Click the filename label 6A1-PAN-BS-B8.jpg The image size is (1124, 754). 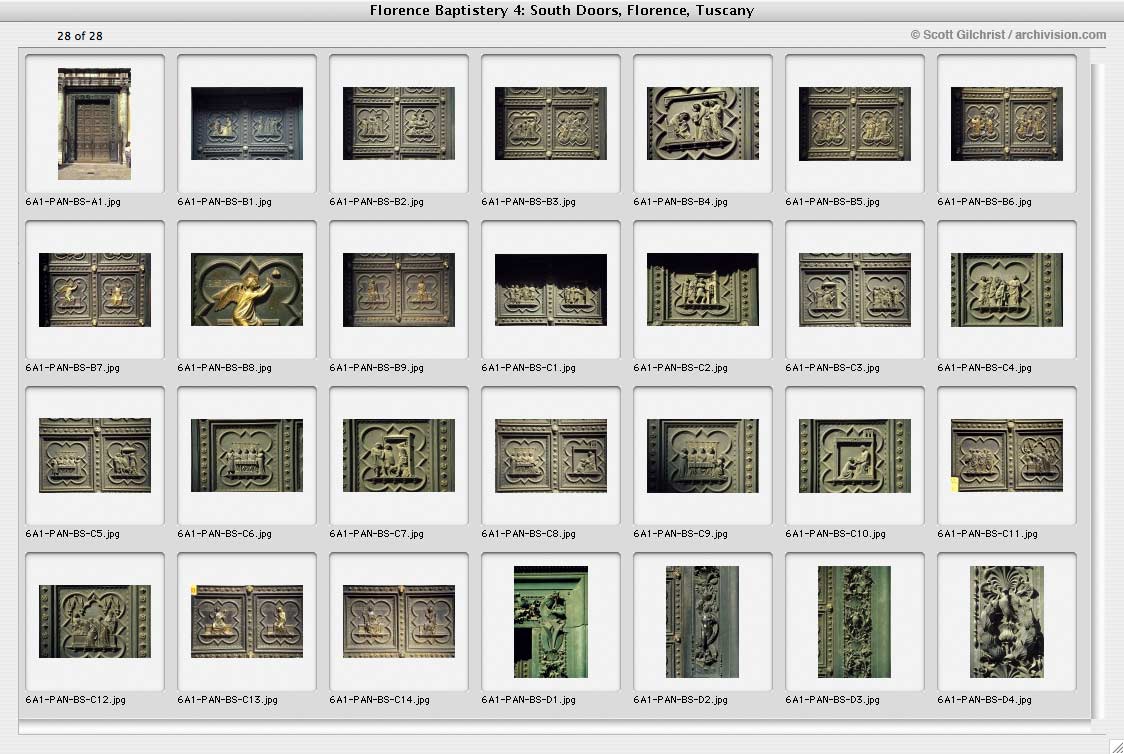[x=224, y=368]
